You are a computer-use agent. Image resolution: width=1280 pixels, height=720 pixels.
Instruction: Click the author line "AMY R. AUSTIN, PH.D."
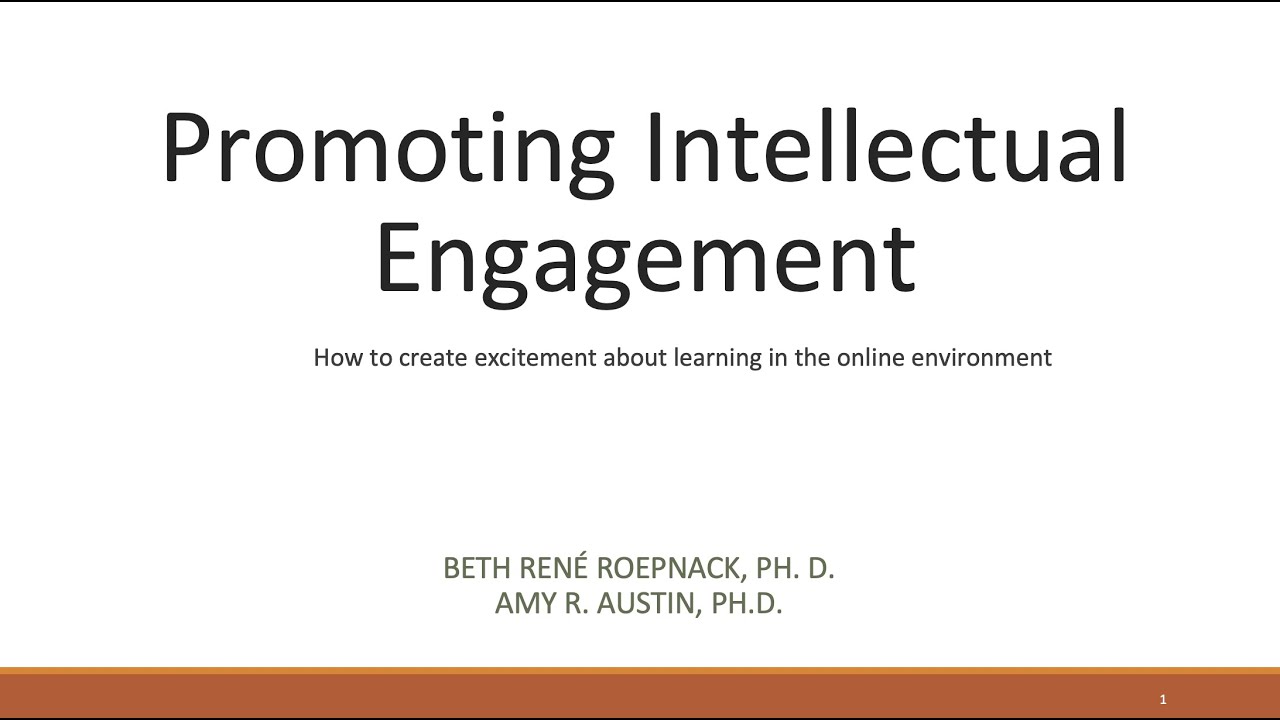639,603
